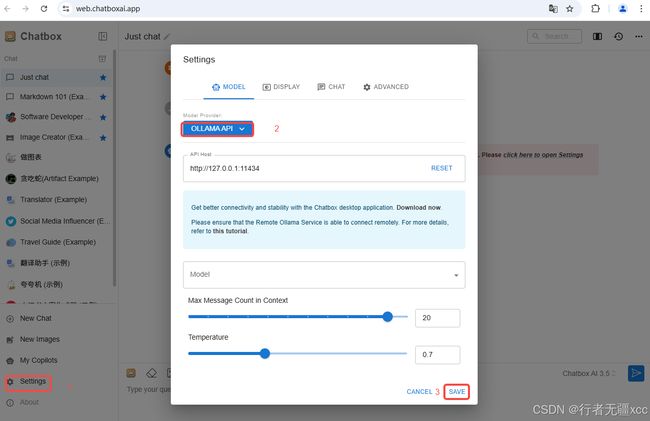Click SAVE to apply settings
This screenshot has height=421, width=650.
coord(456,392)
